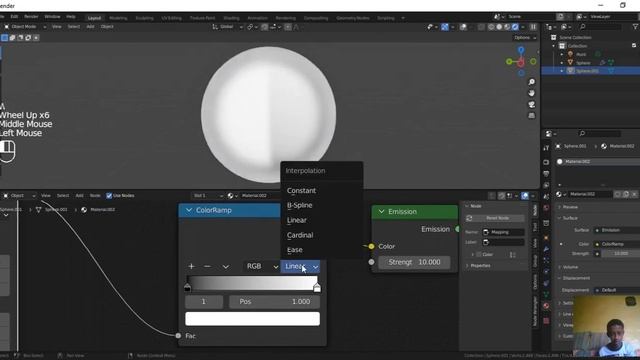Open the Global transform orientation dropdown
The width and height of the screenshot is (640, 360).
click(227, 27)
